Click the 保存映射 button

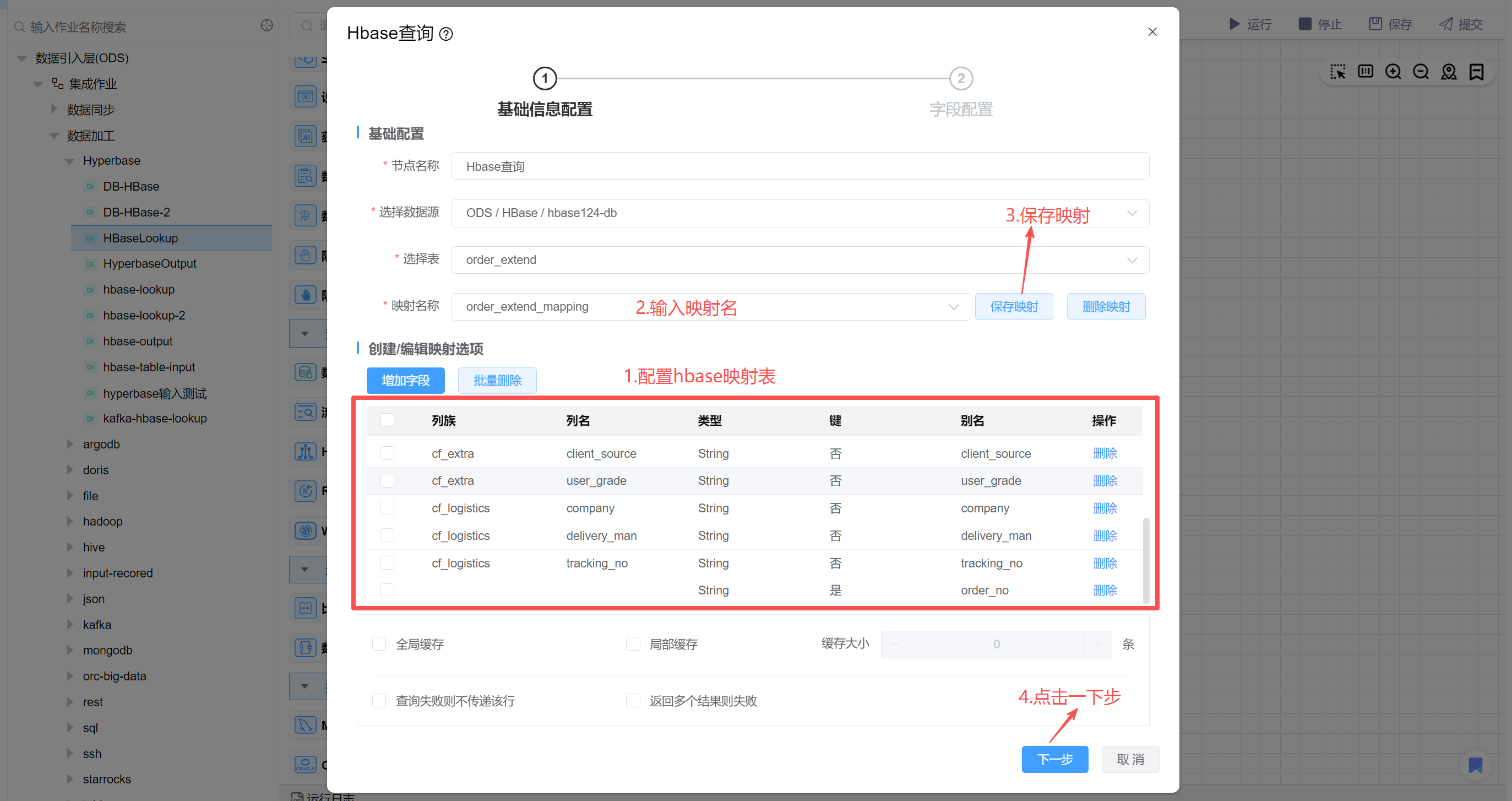tap(1014, 306)
